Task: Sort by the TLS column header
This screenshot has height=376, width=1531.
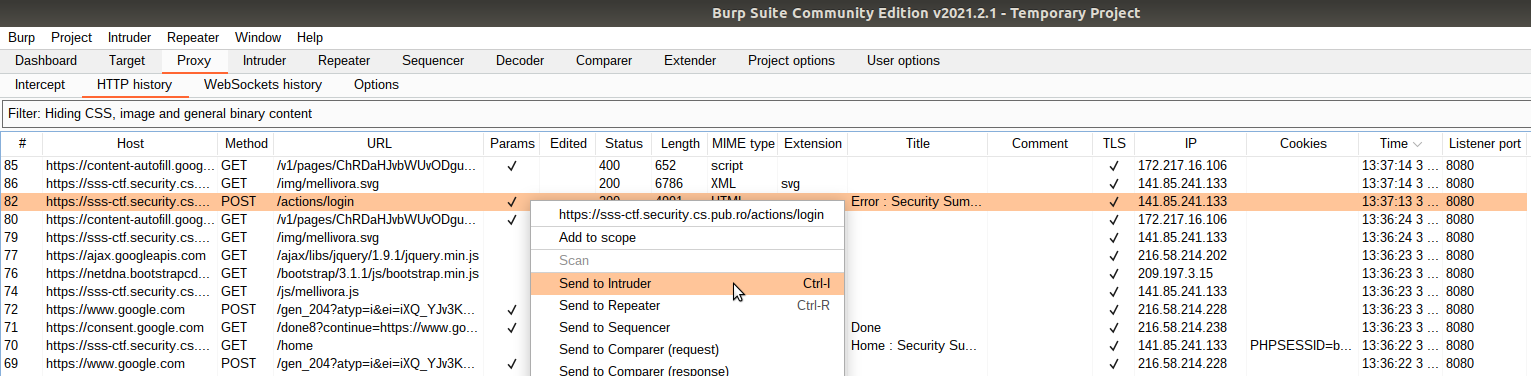Action: point(1114,144)
